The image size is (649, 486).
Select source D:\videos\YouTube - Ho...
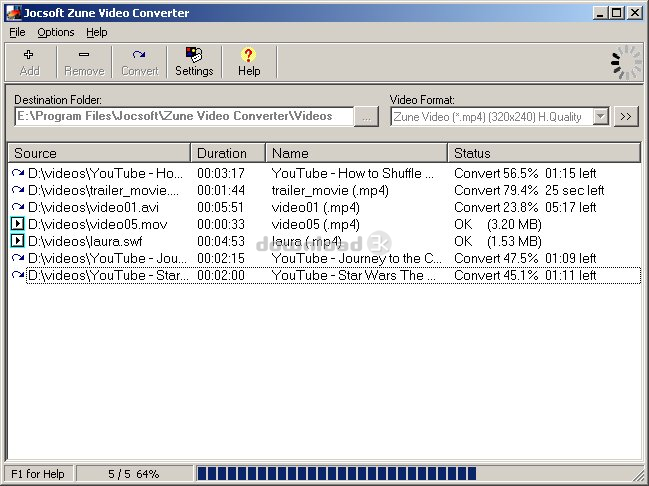tap(105, 173)
